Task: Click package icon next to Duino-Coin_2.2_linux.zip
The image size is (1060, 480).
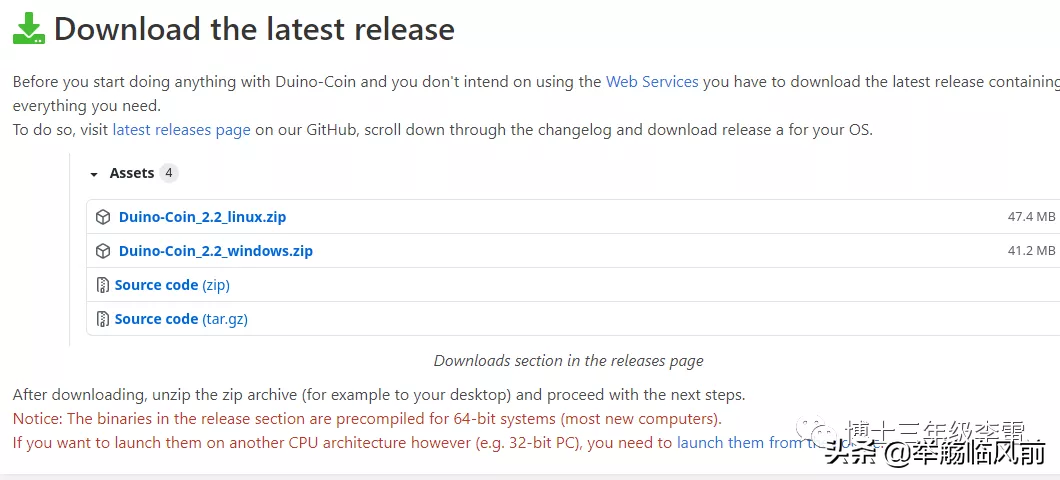Action: tap(103, 218)
